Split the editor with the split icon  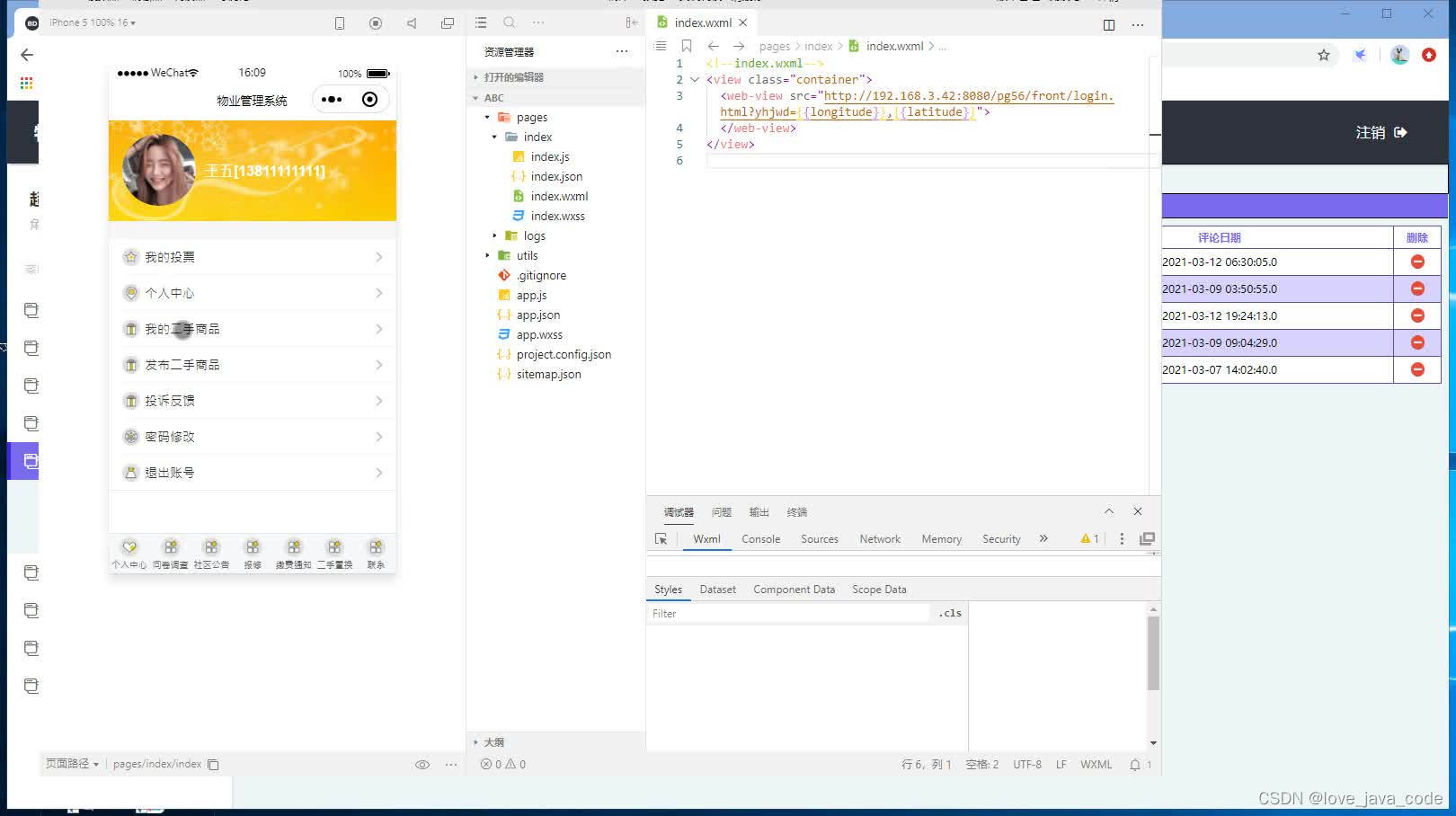tap(1109, 24)
